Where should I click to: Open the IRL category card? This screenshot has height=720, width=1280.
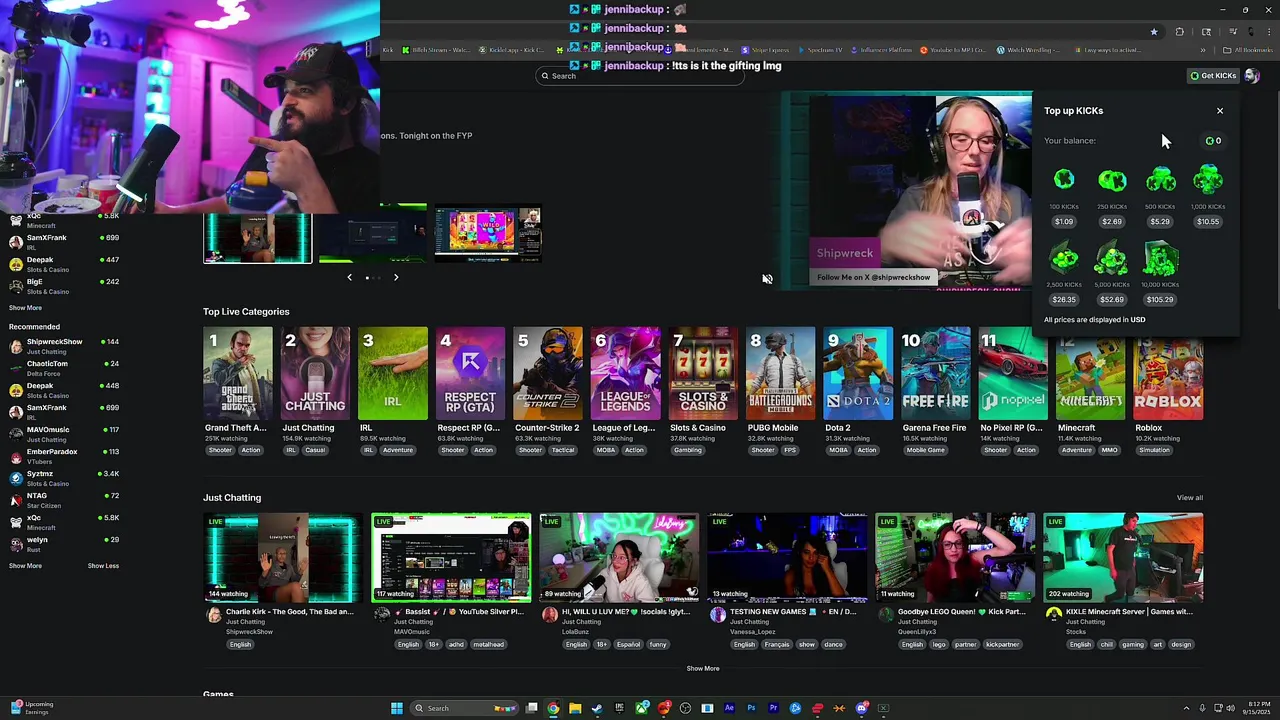point(393,373)
